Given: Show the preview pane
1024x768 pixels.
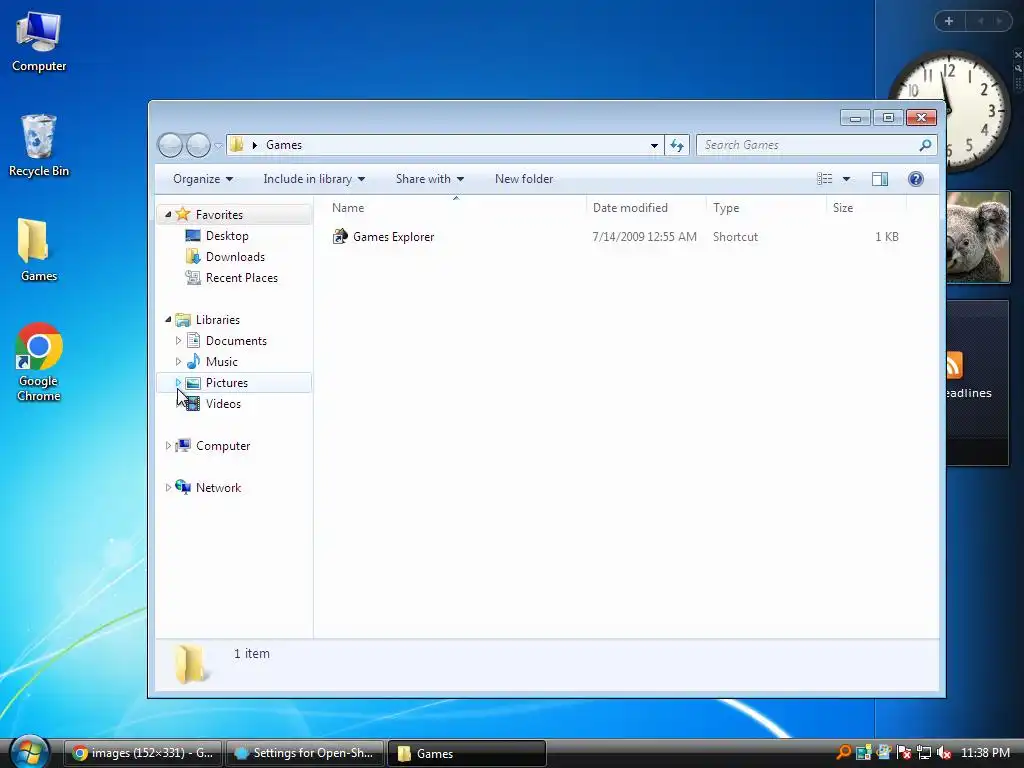Looking at the screenshot, I should pos(880,179).
